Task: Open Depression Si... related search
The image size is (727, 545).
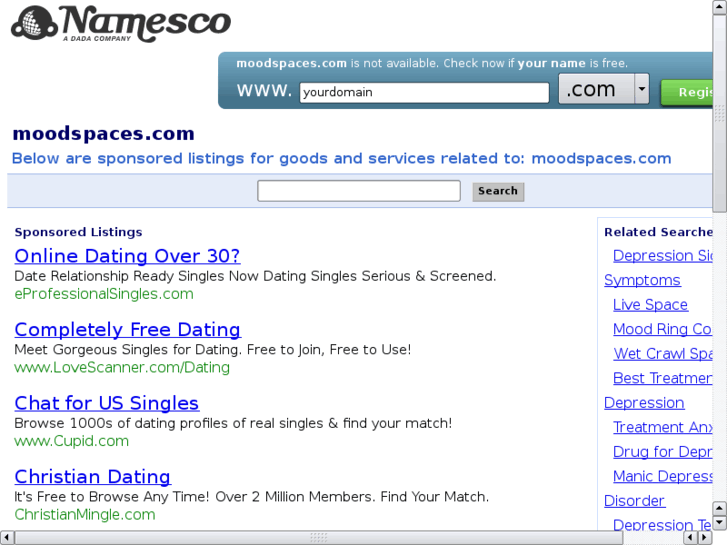Action: click(x=663, y=256)
